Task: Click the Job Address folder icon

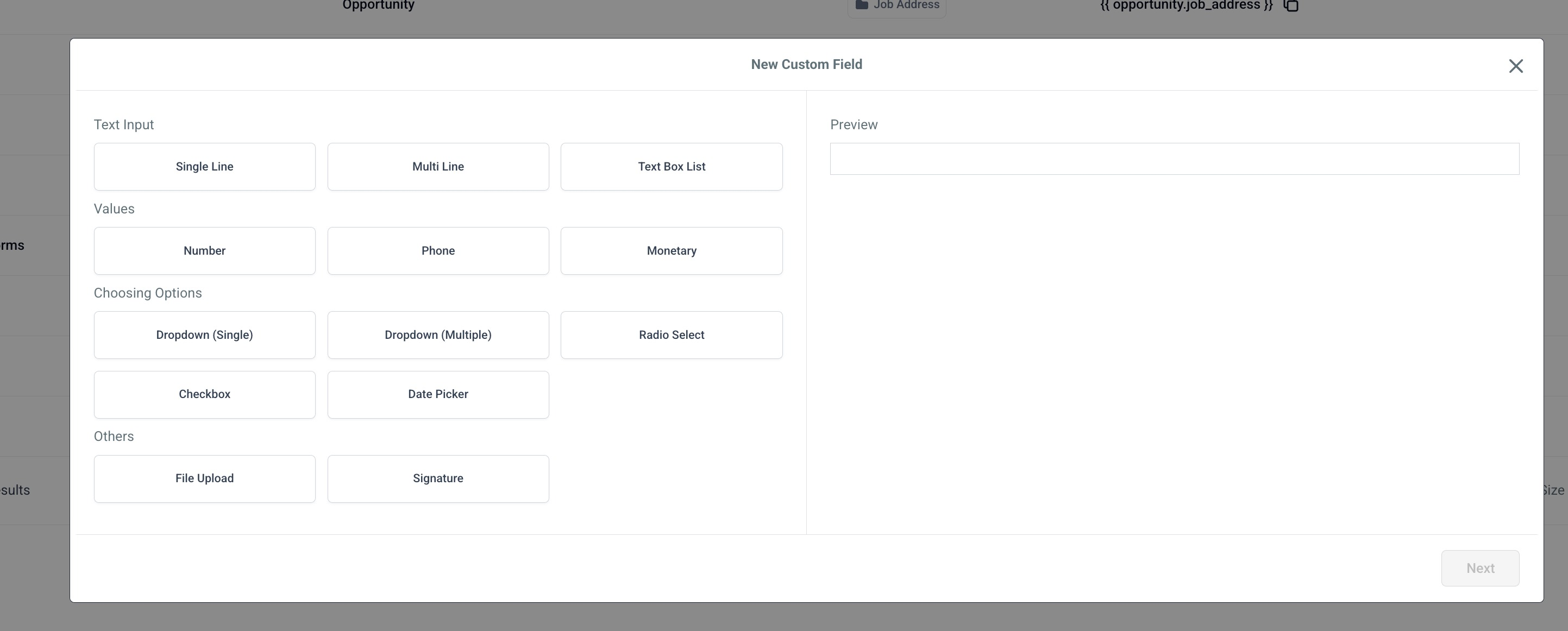Action: click(861, 5)
